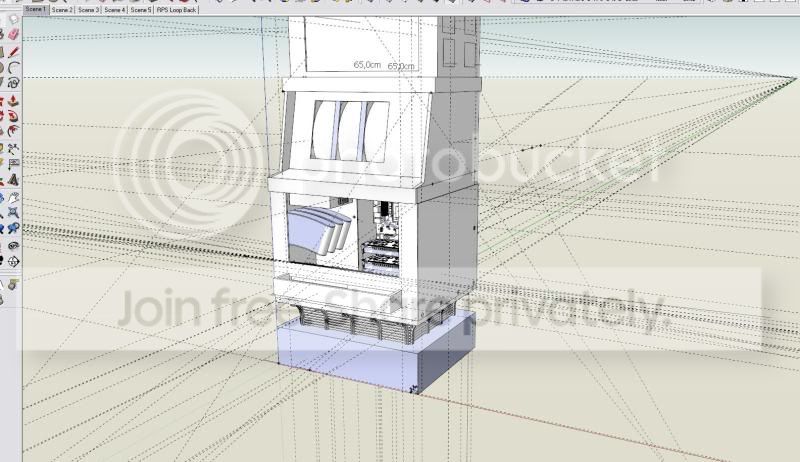Click the 65,0cm dimension label
This screenshot has height=462, width=800.
[x=367, y=65]
